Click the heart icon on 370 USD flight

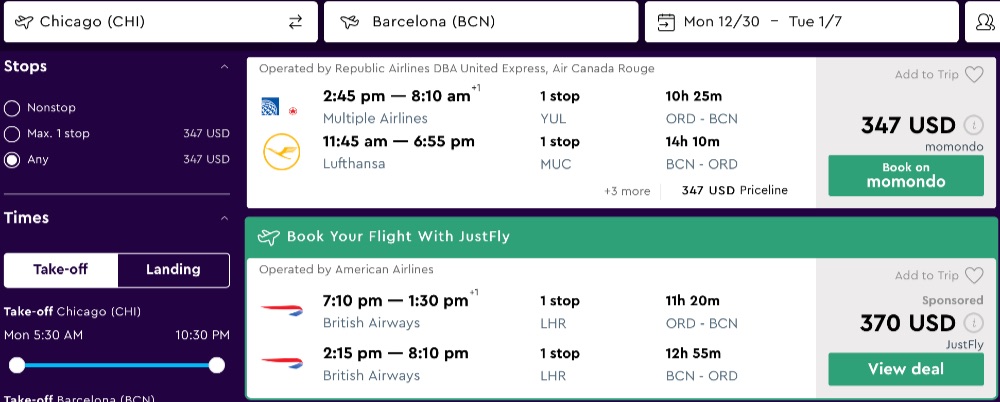pos(974,275)
